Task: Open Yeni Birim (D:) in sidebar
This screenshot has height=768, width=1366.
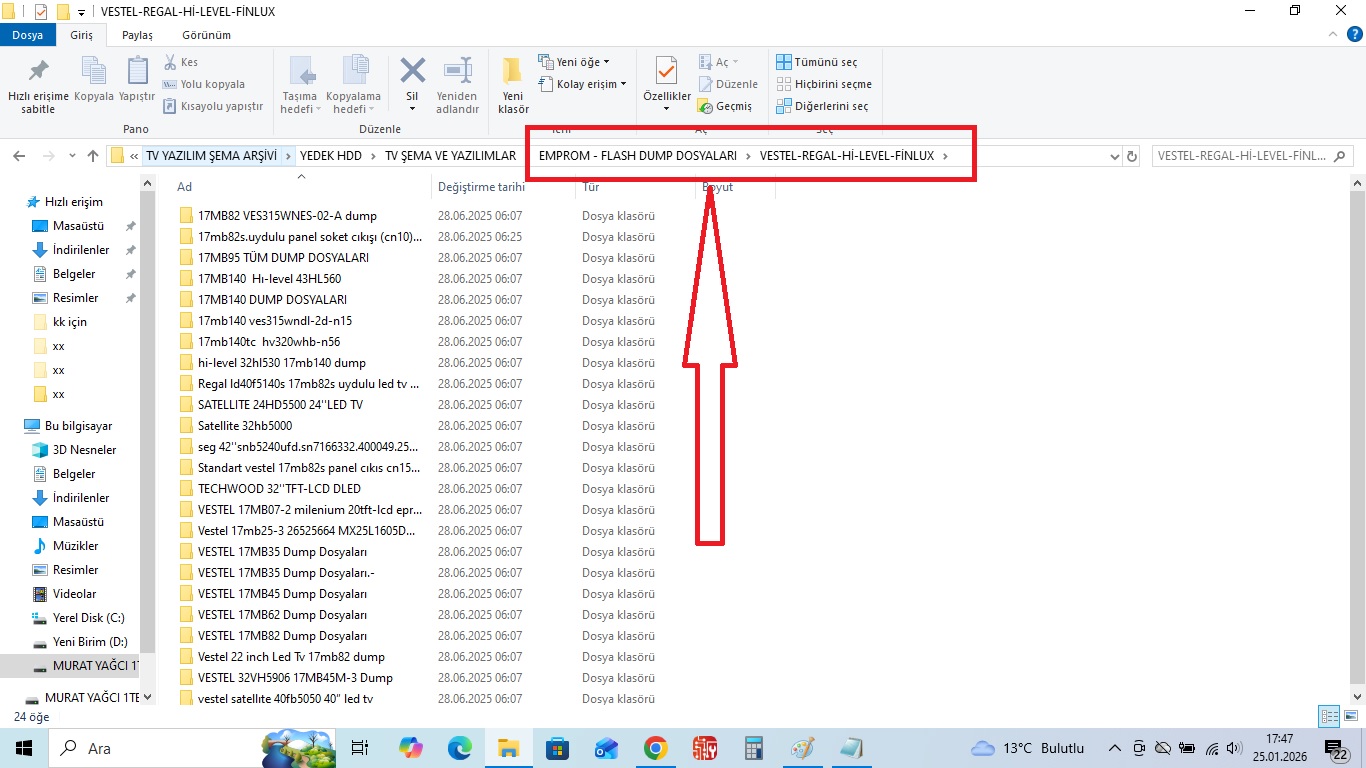Action: click(x=90, y=642)
